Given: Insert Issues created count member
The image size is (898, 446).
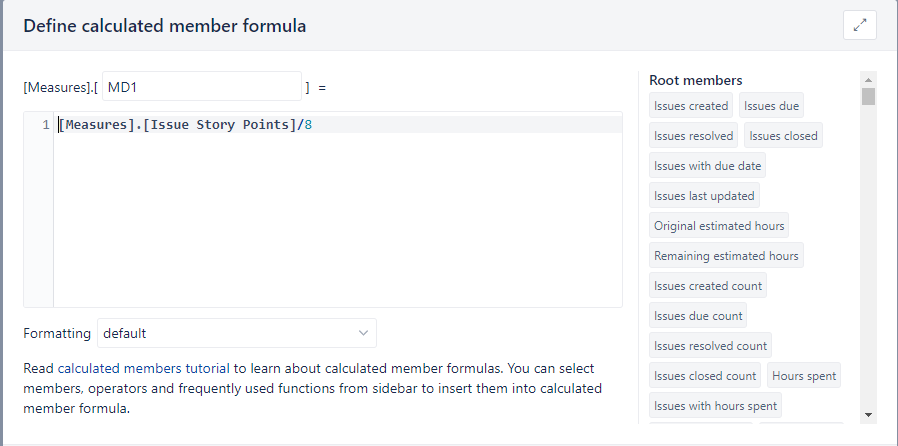Looking at the screenshot, I should click(x=708, y=286).
